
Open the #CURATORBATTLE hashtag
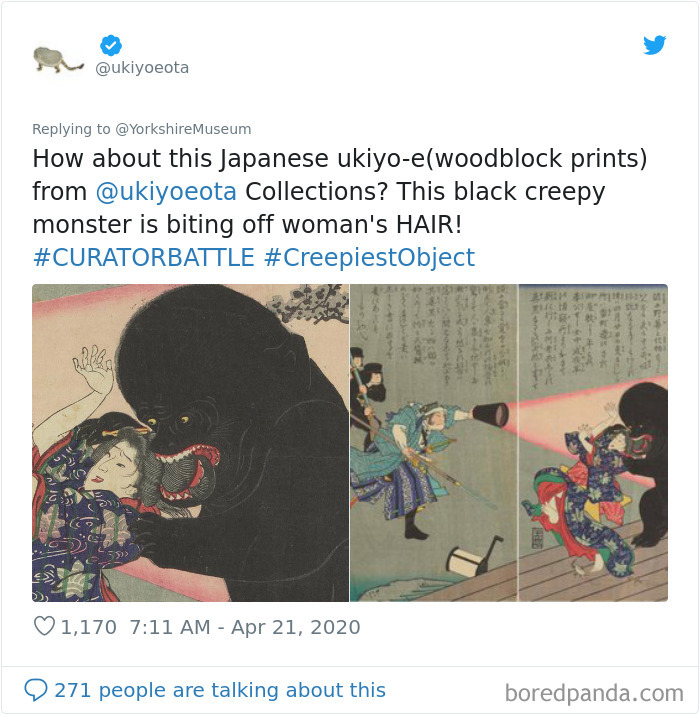144,257
